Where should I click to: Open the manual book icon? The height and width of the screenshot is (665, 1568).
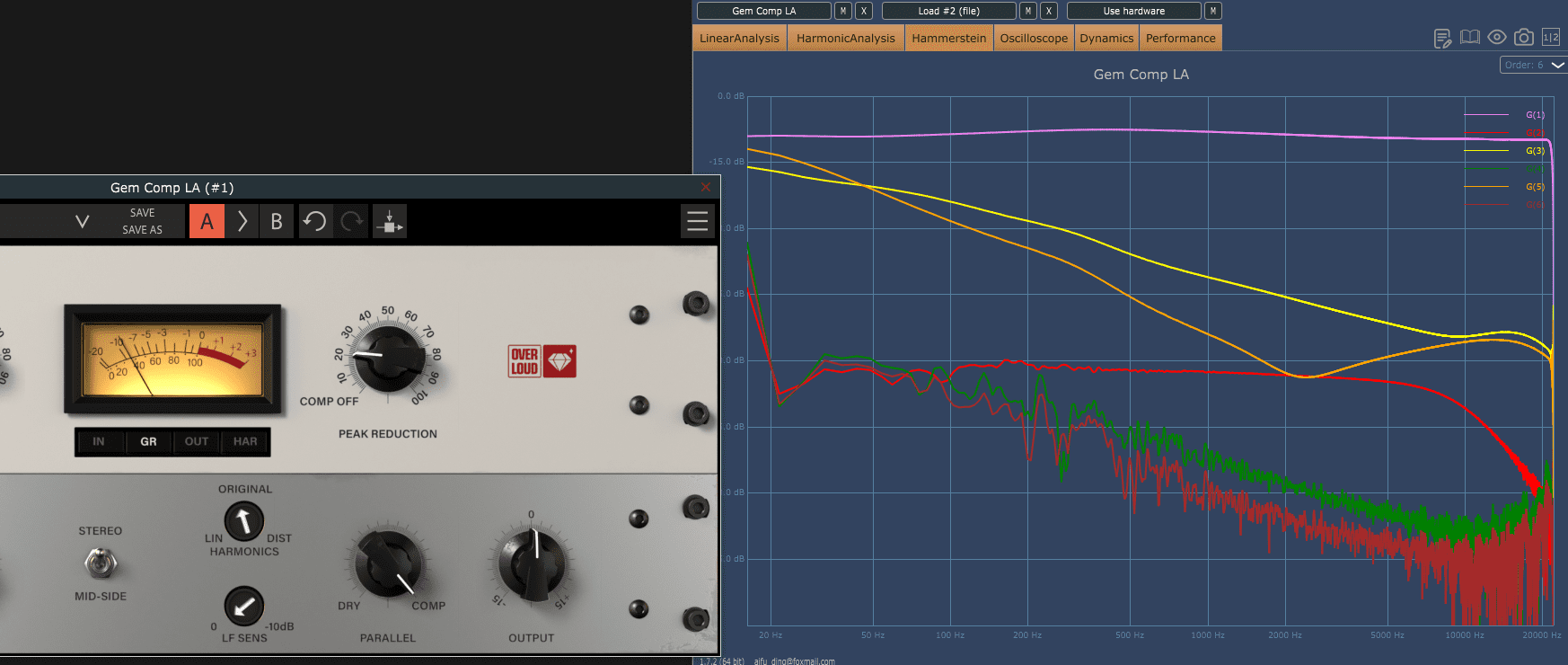(x=1469, y=37)
